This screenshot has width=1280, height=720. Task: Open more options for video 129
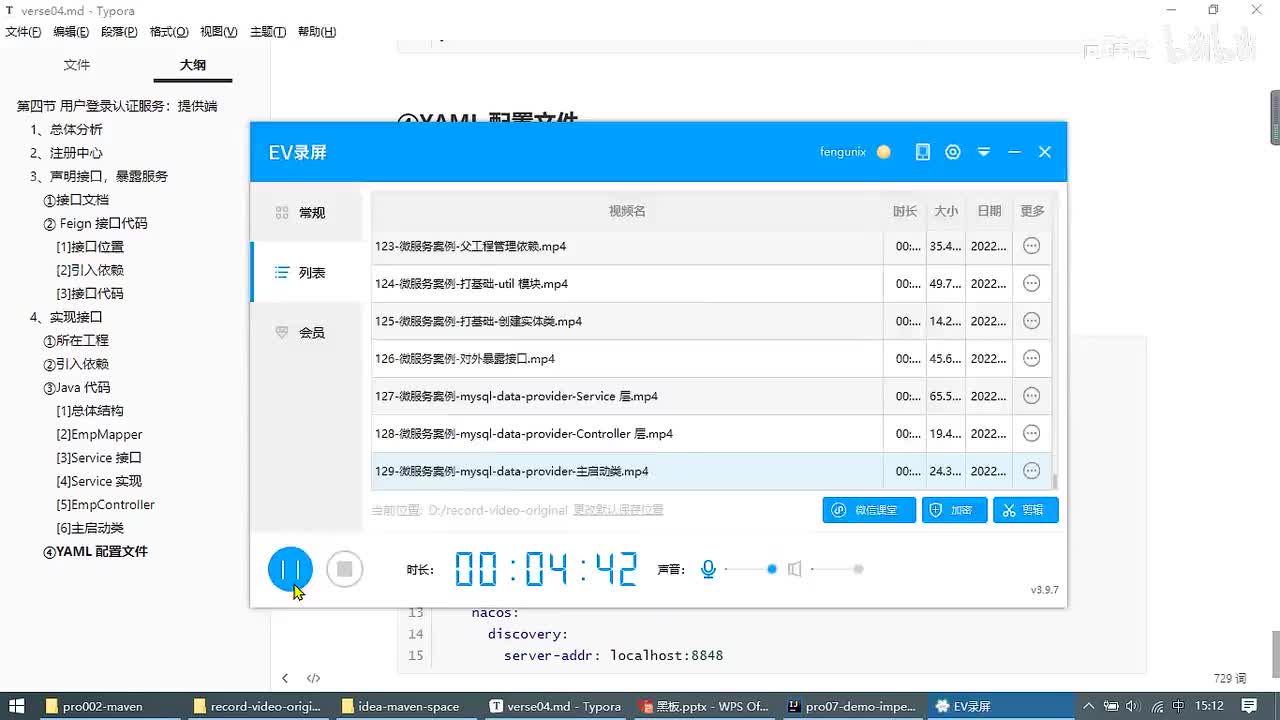pyautogui.click(x=1032, y=471)
